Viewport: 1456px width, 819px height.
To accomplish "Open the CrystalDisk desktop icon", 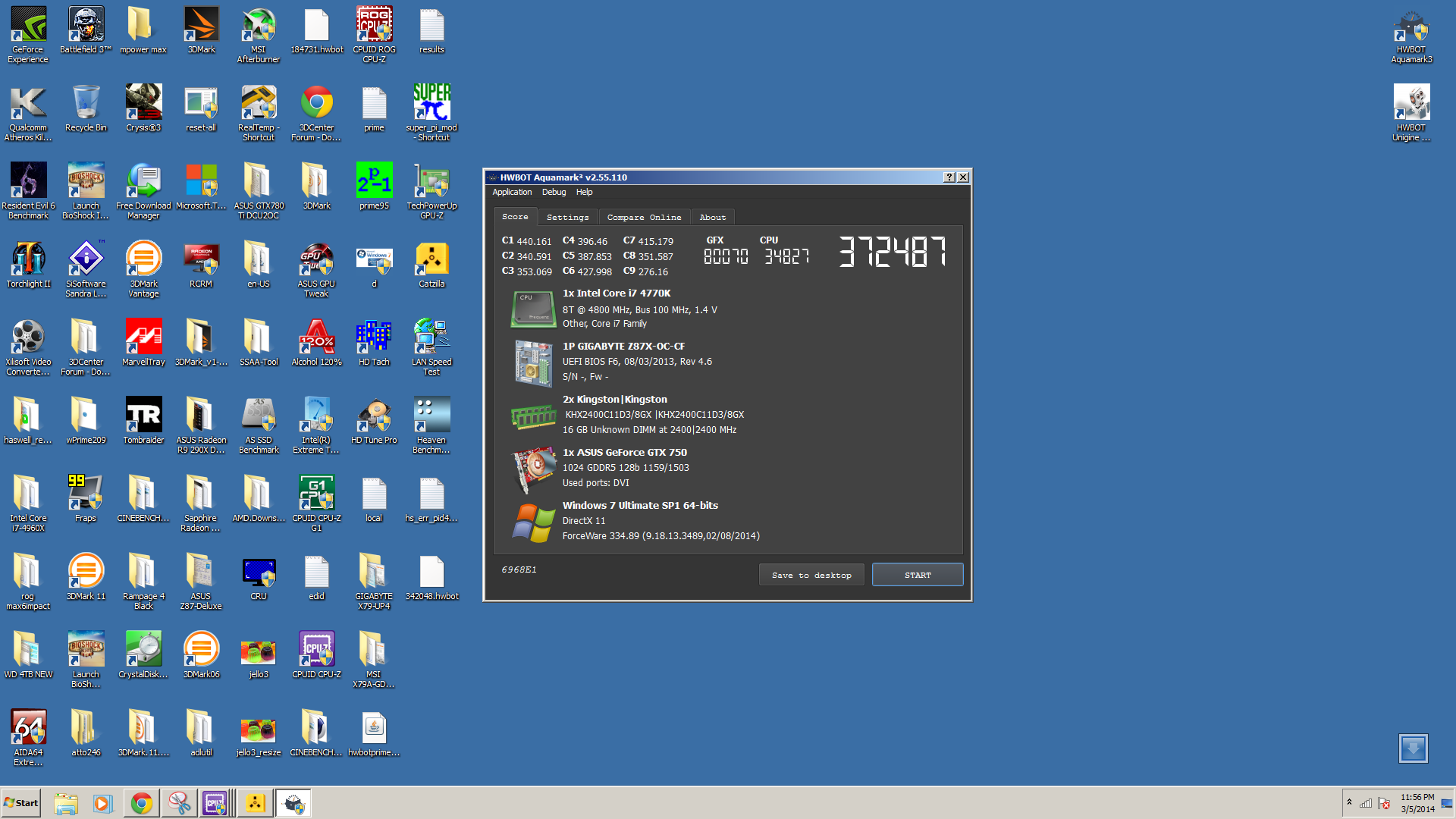I will click(143, 654).
